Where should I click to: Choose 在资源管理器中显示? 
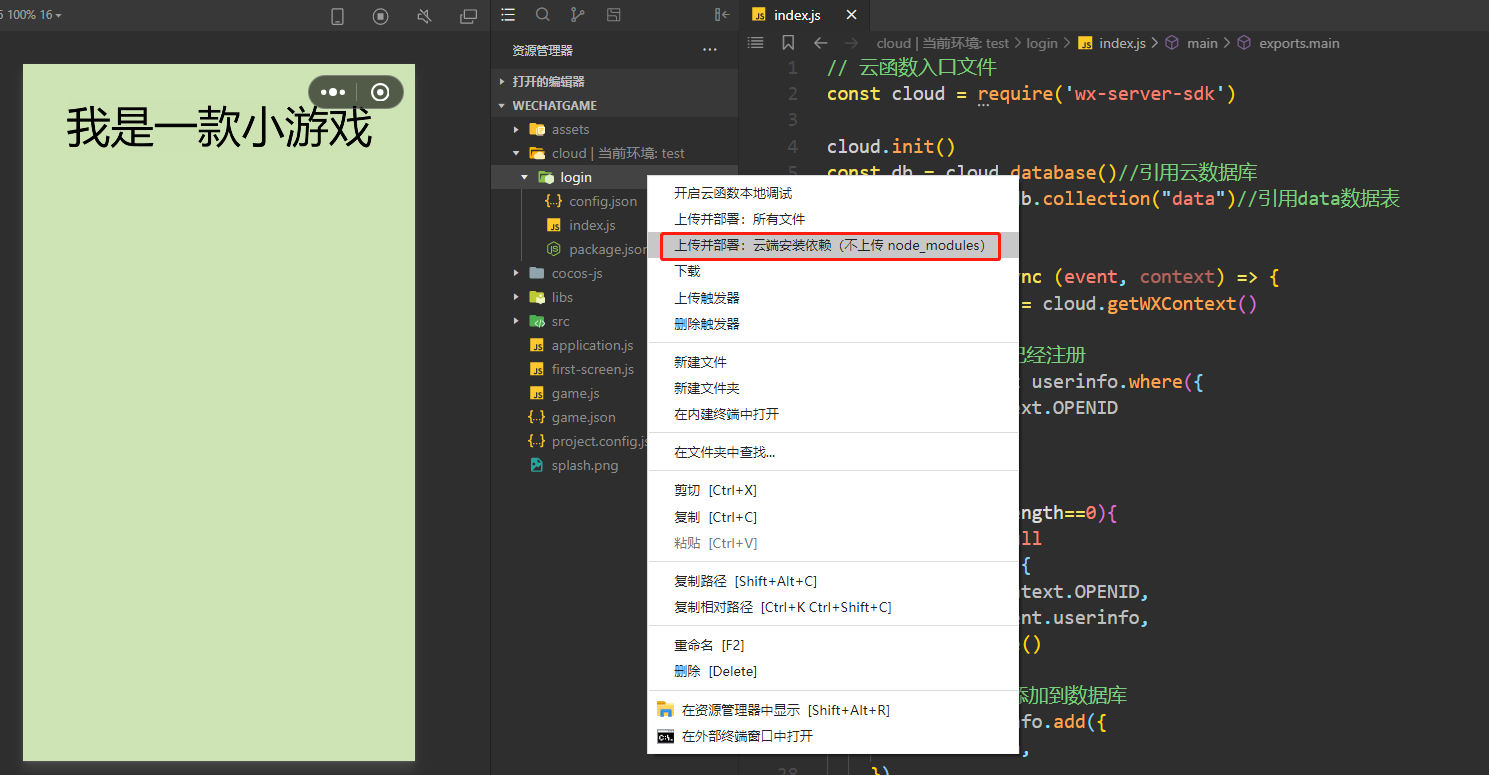click(x=833, y=710)
